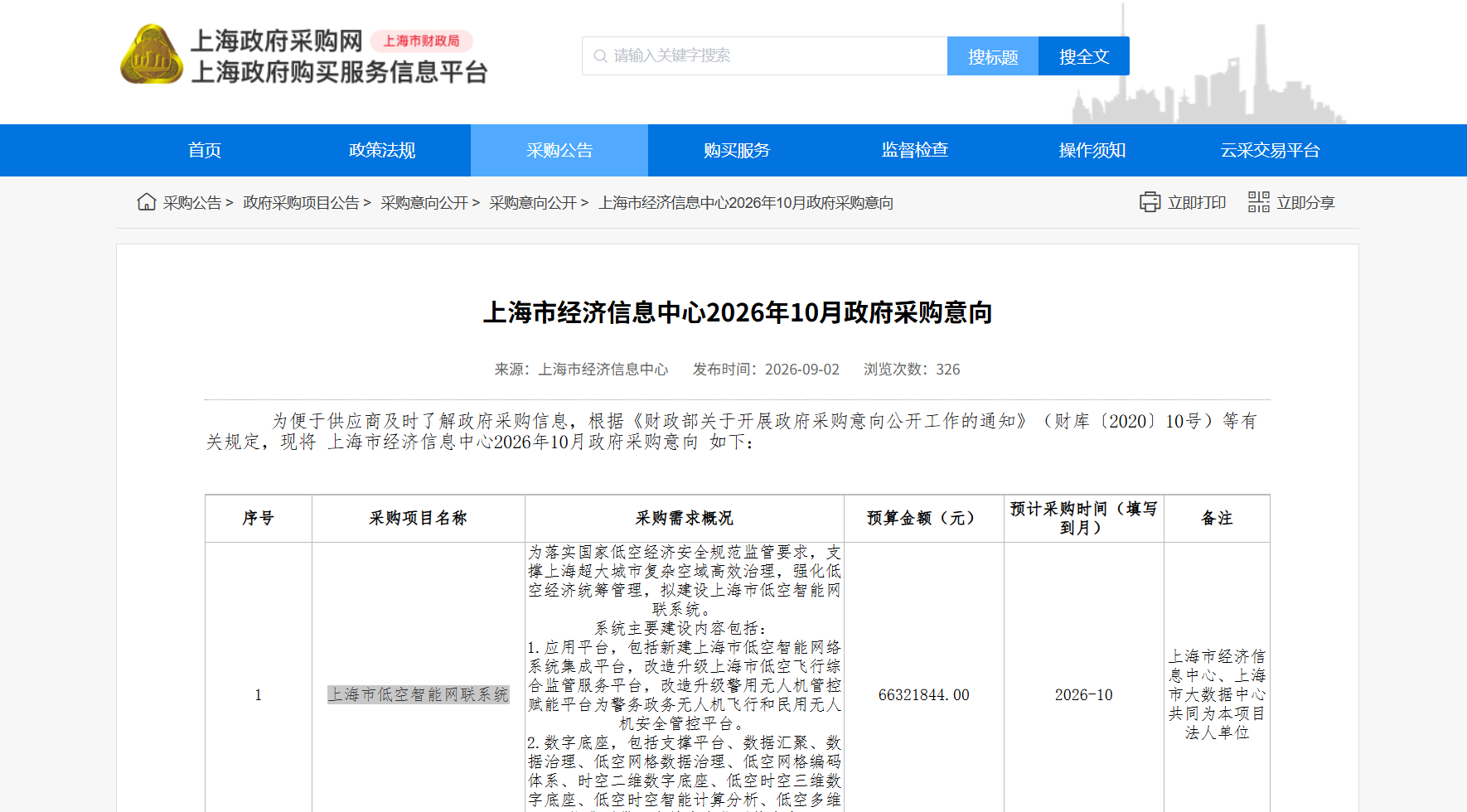Click the home icon in breadcrumb
The image size is (1467, 812).
147,202
